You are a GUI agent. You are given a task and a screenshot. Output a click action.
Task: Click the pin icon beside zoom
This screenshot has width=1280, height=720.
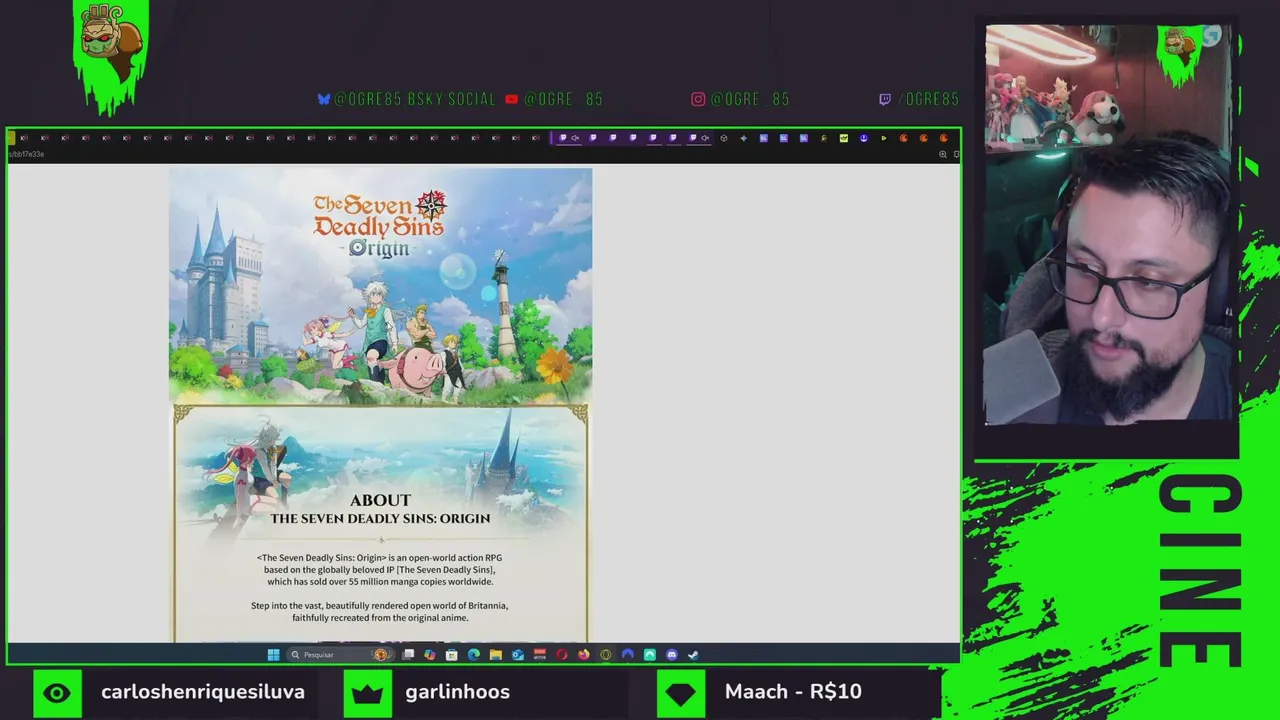(x=956, y=154)
